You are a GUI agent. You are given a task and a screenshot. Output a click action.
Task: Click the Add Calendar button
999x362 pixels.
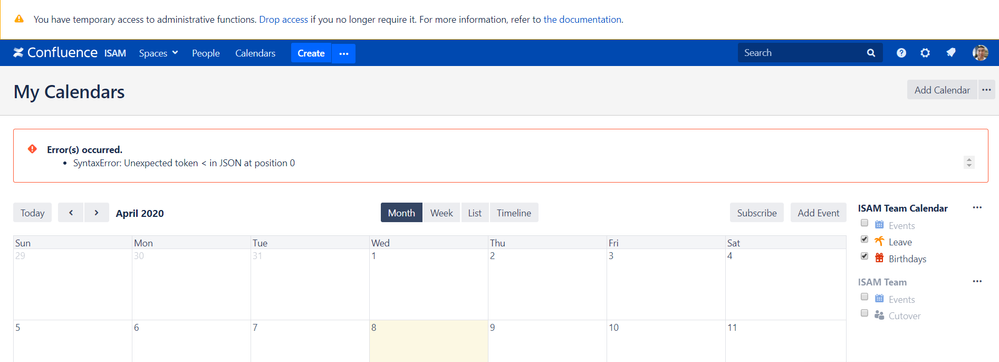click(942, 90)
